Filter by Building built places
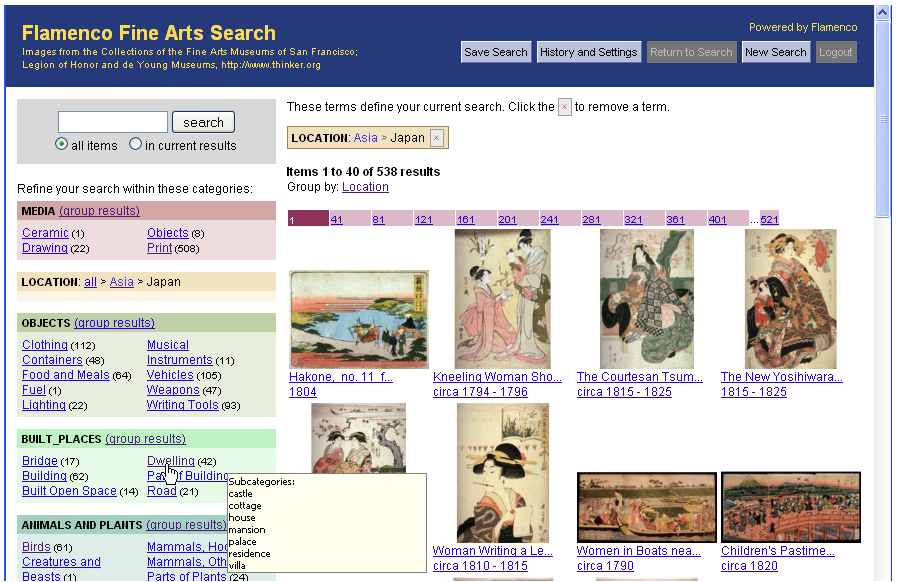Image resolution: width=897 pixels, height=582 pixels. pyautogui.click(x=44, y=476)
